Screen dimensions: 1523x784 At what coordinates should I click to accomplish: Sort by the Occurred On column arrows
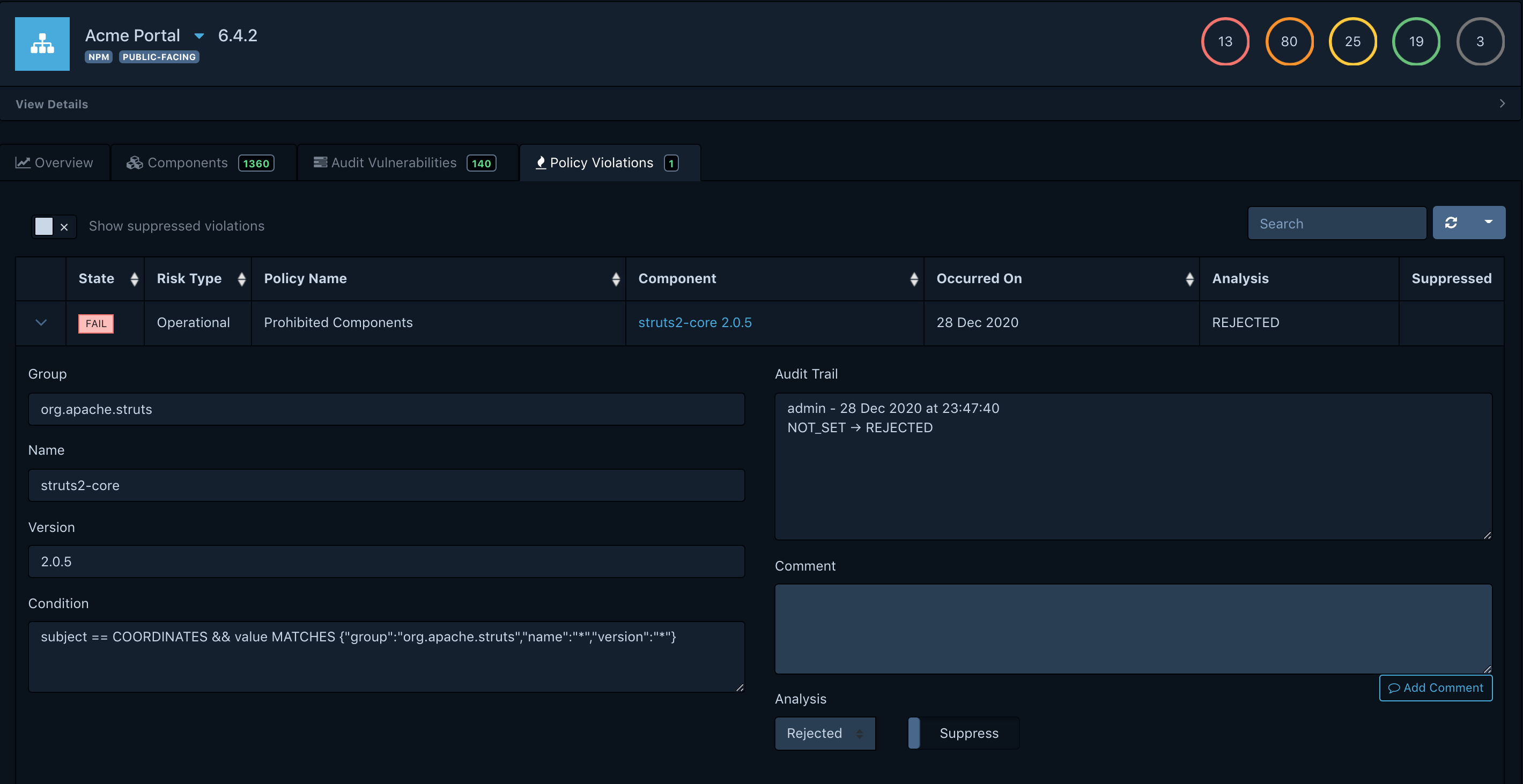click(x=1189, y=279)
